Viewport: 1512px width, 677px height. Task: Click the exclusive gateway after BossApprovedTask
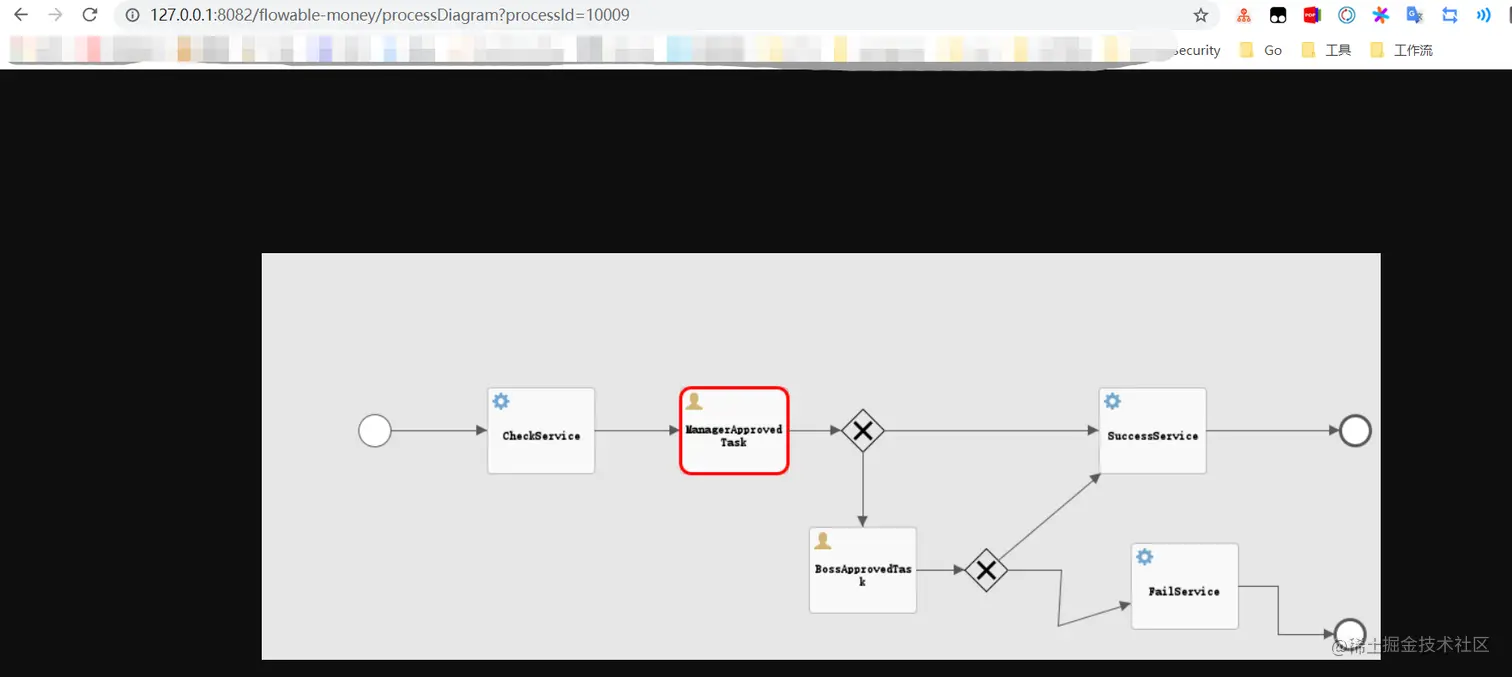tap(986, 570)
